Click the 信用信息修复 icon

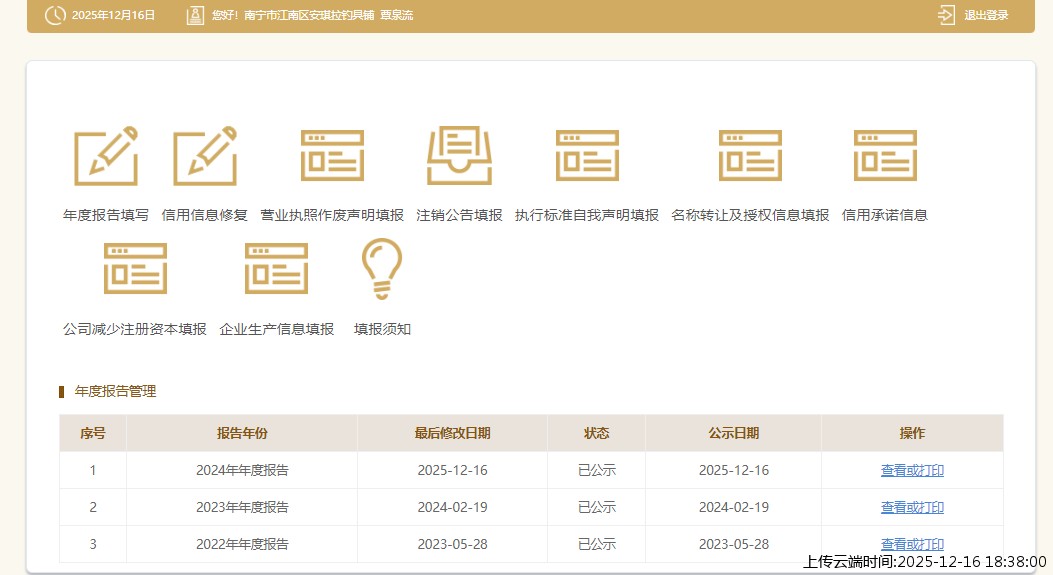pyautogui.click(x=205, y=157)
